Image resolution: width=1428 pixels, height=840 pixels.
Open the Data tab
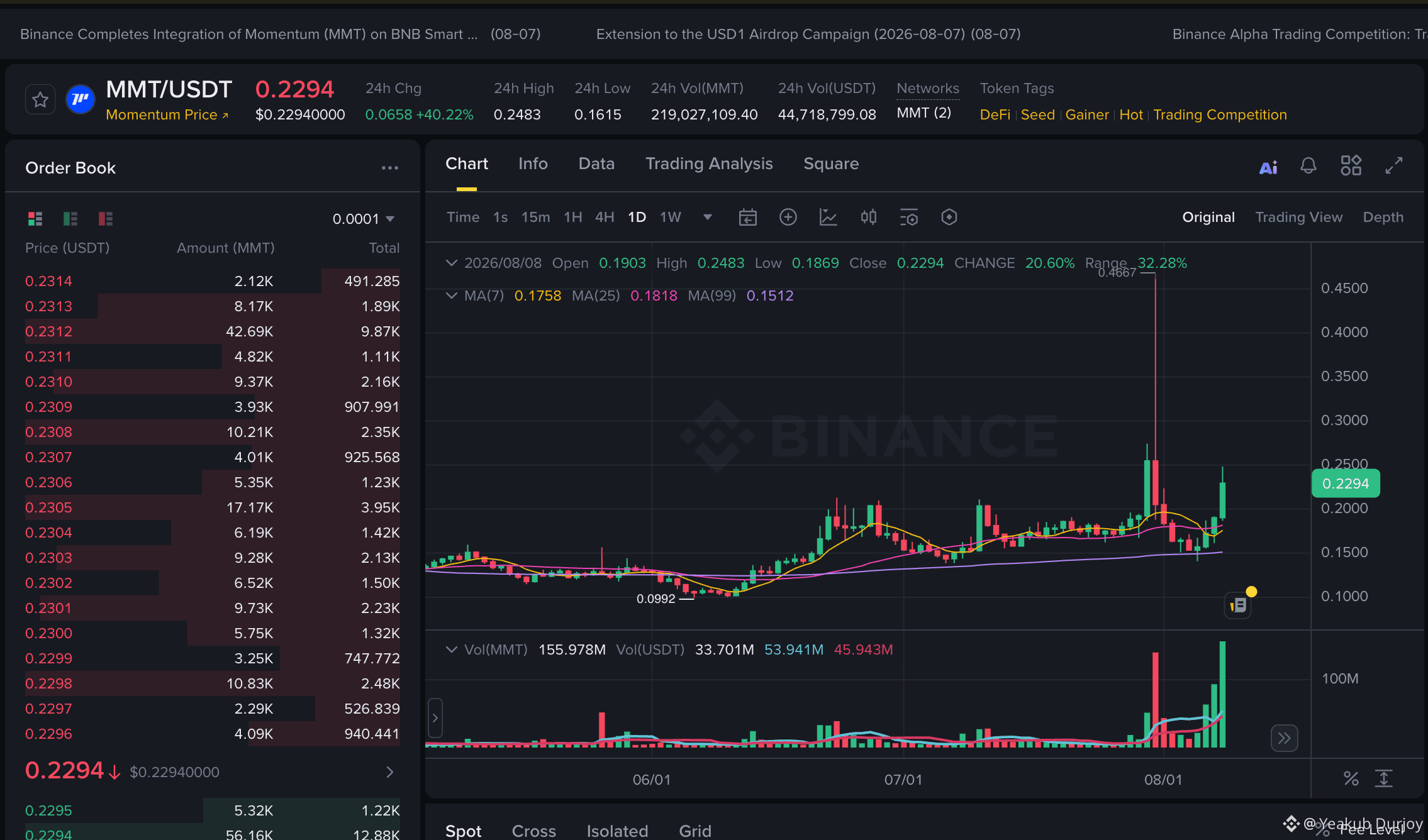click(x=596, y=164)
